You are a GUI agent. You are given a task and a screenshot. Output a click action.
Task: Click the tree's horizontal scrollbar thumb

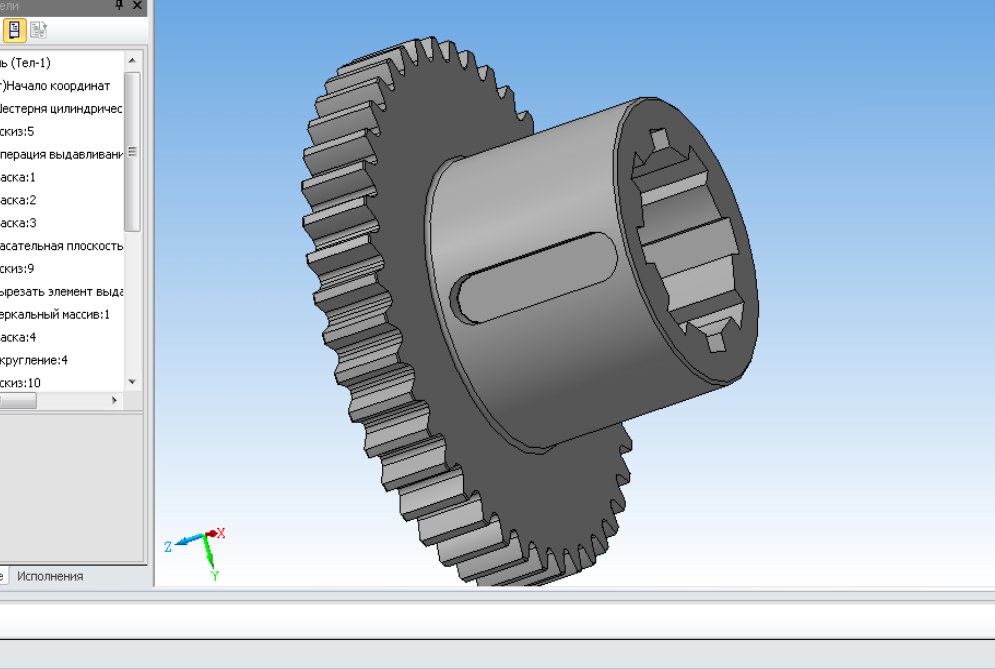point(18,400)
